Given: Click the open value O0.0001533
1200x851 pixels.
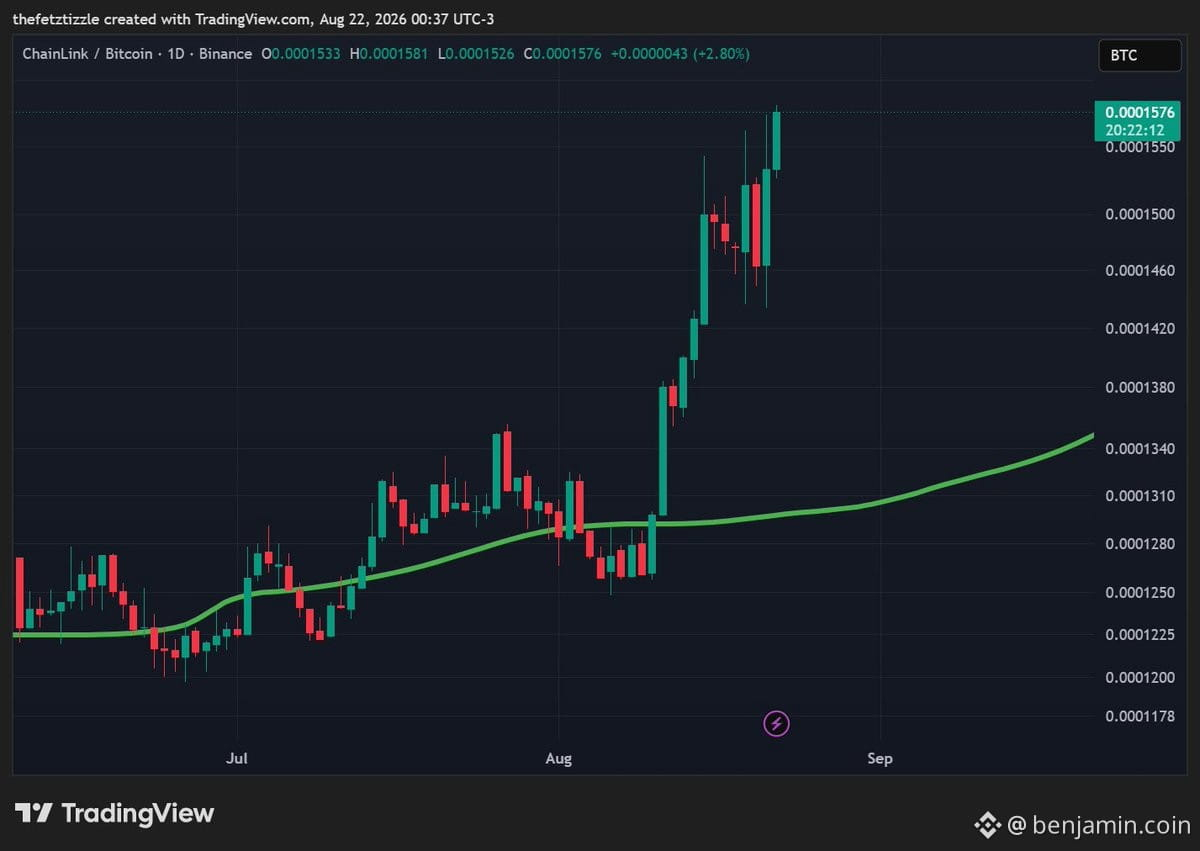Looking at the screenshot, I should click(301, 54).
